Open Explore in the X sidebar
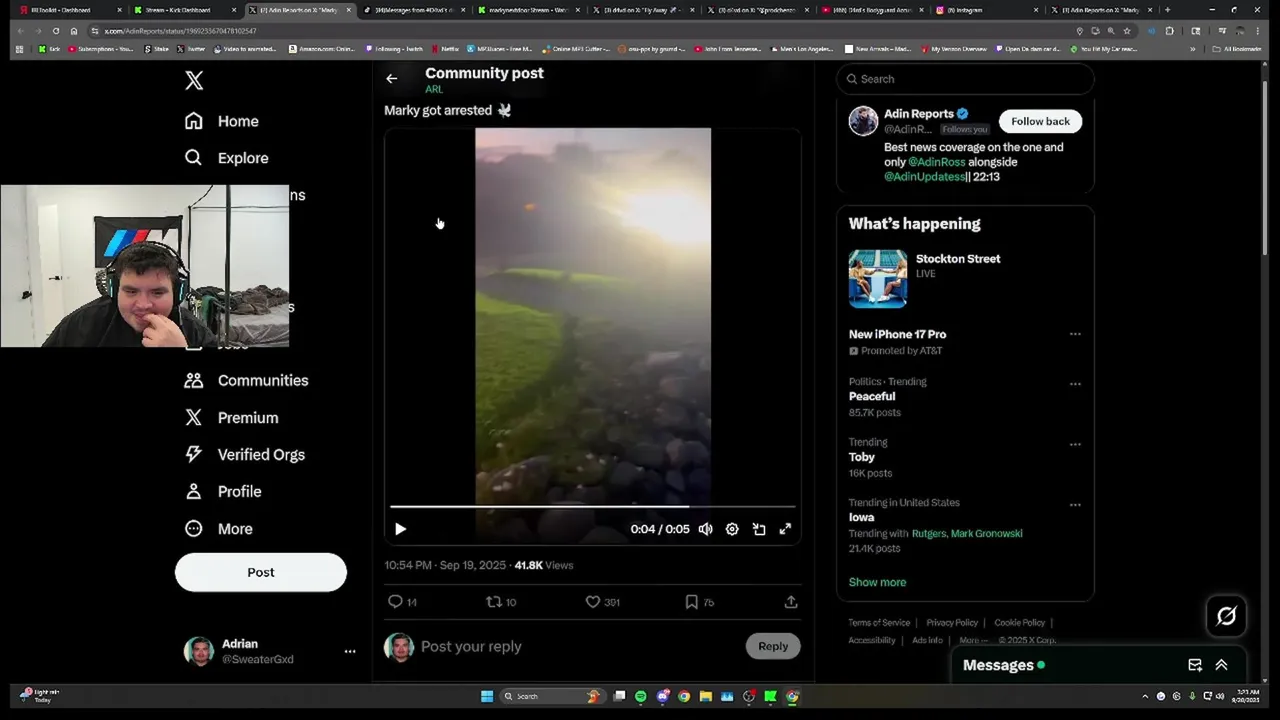 226,158
